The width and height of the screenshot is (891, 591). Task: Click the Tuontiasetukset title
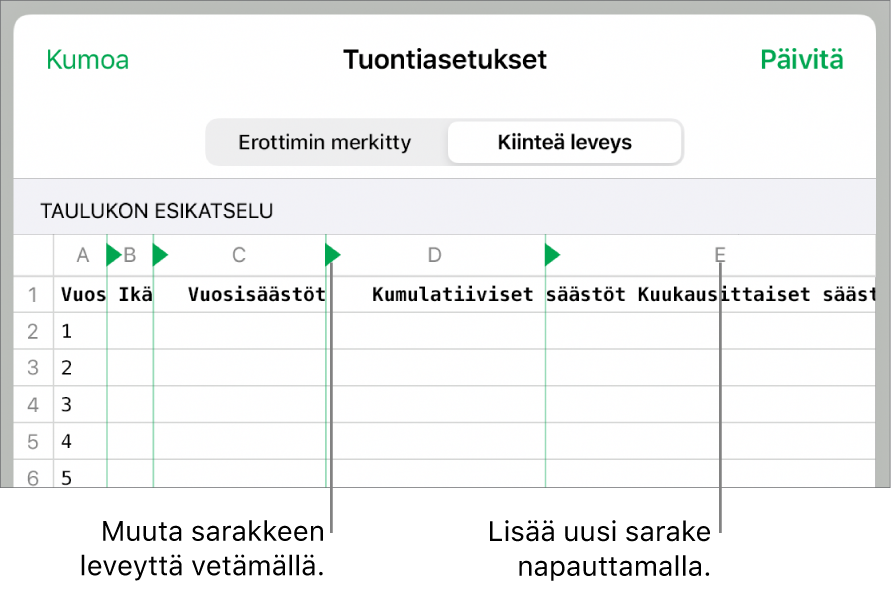(445, 60)
